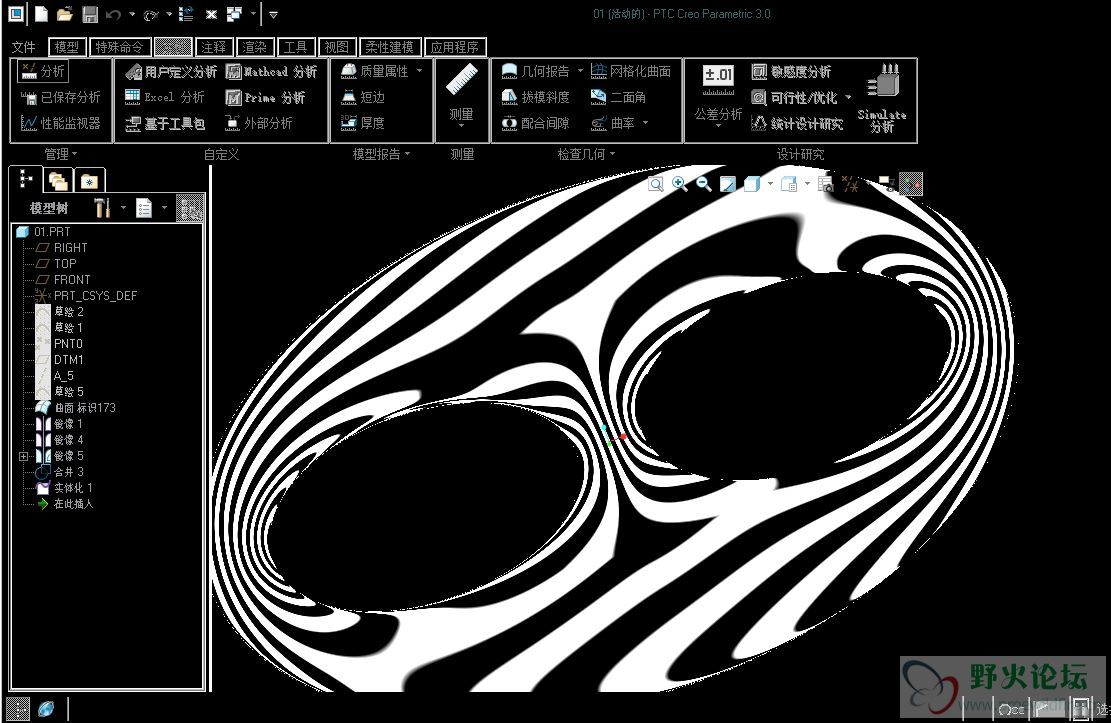Click the repaint icon in graphics toolbar
The width and height of the screenshot is (1111, 723).
728,184
